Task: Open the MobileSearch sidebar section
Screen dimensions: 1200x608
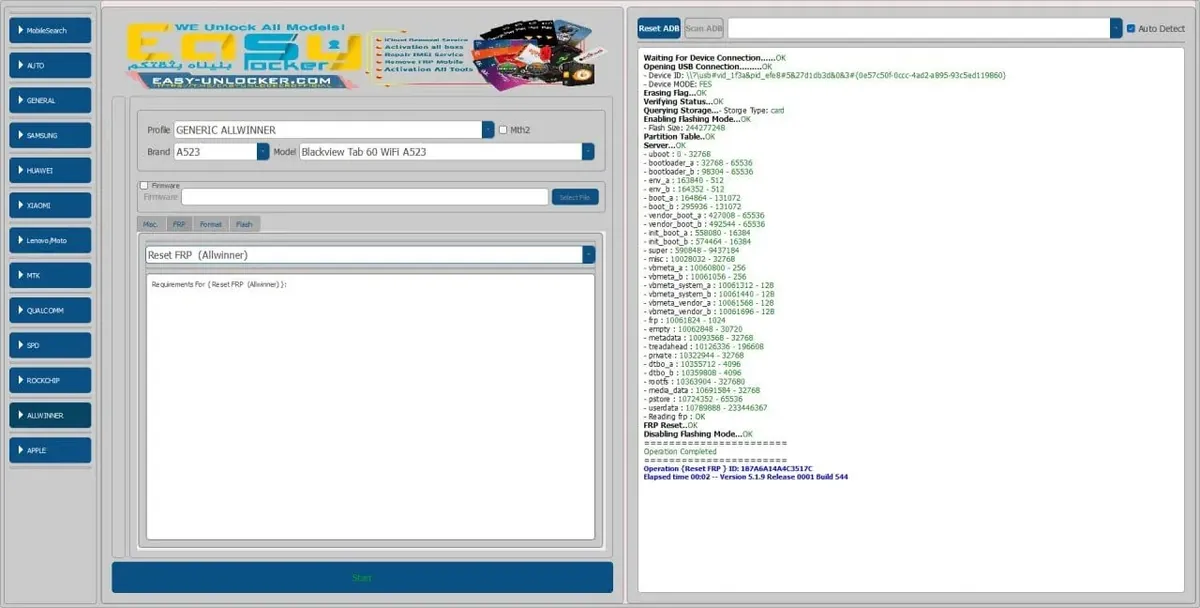Action: click(x=50, y=30)
